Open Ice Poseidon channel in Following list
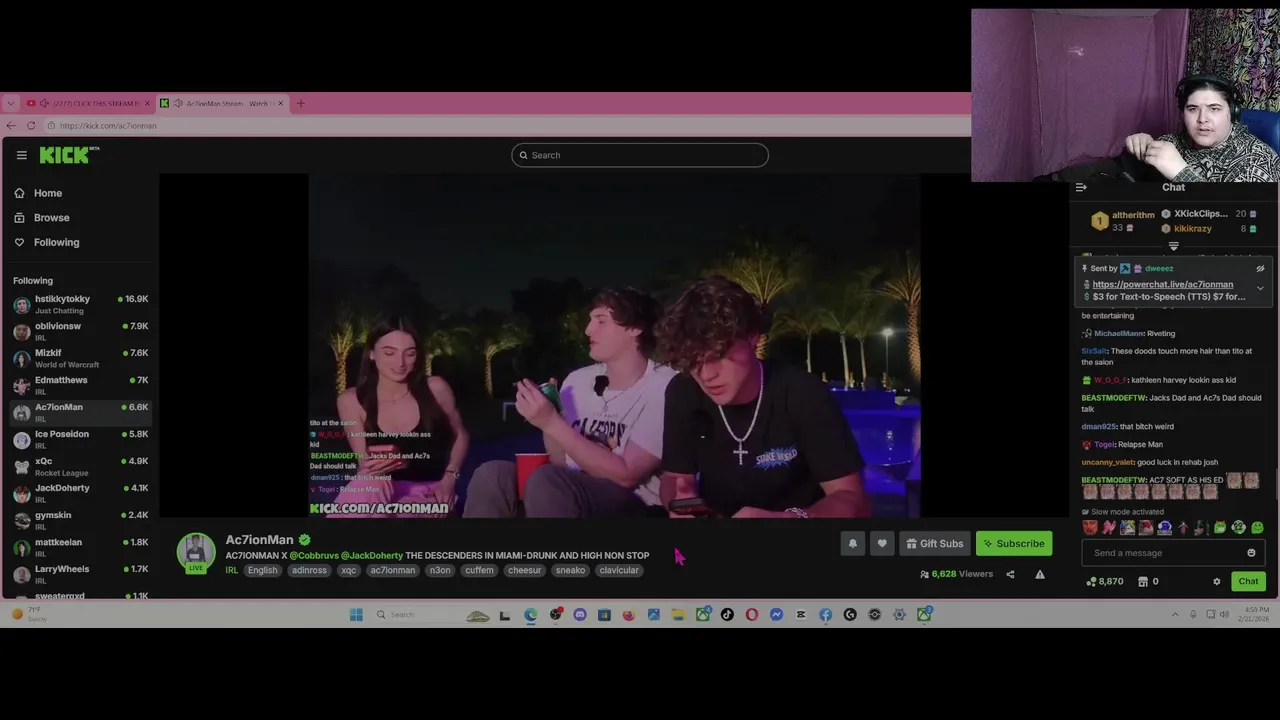Image resolution: width=1280 pixels, height=720 pixels. point(80,439)
